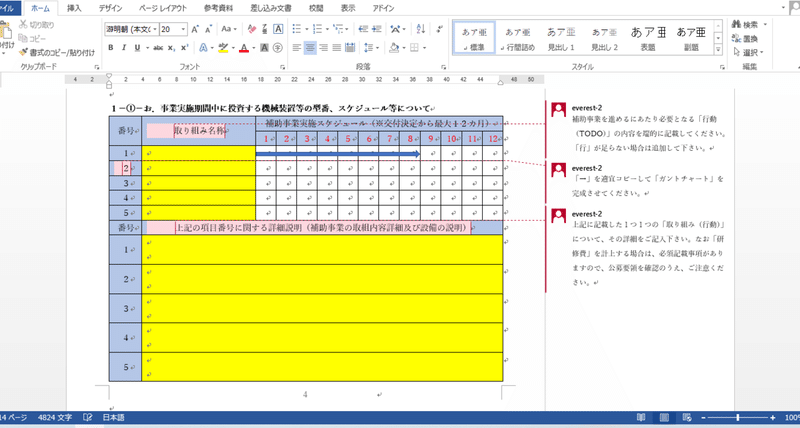This screenshot has width=800, height=428.
Task: Expand the styles gallery more button
Action: coord(718,50)
